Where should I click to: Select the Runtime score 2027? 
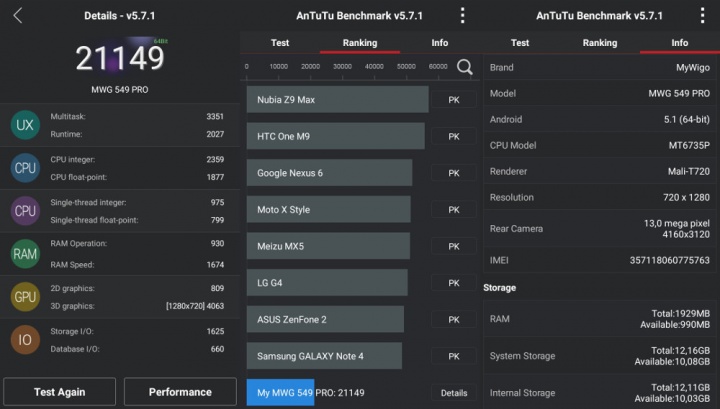[215, 134]
